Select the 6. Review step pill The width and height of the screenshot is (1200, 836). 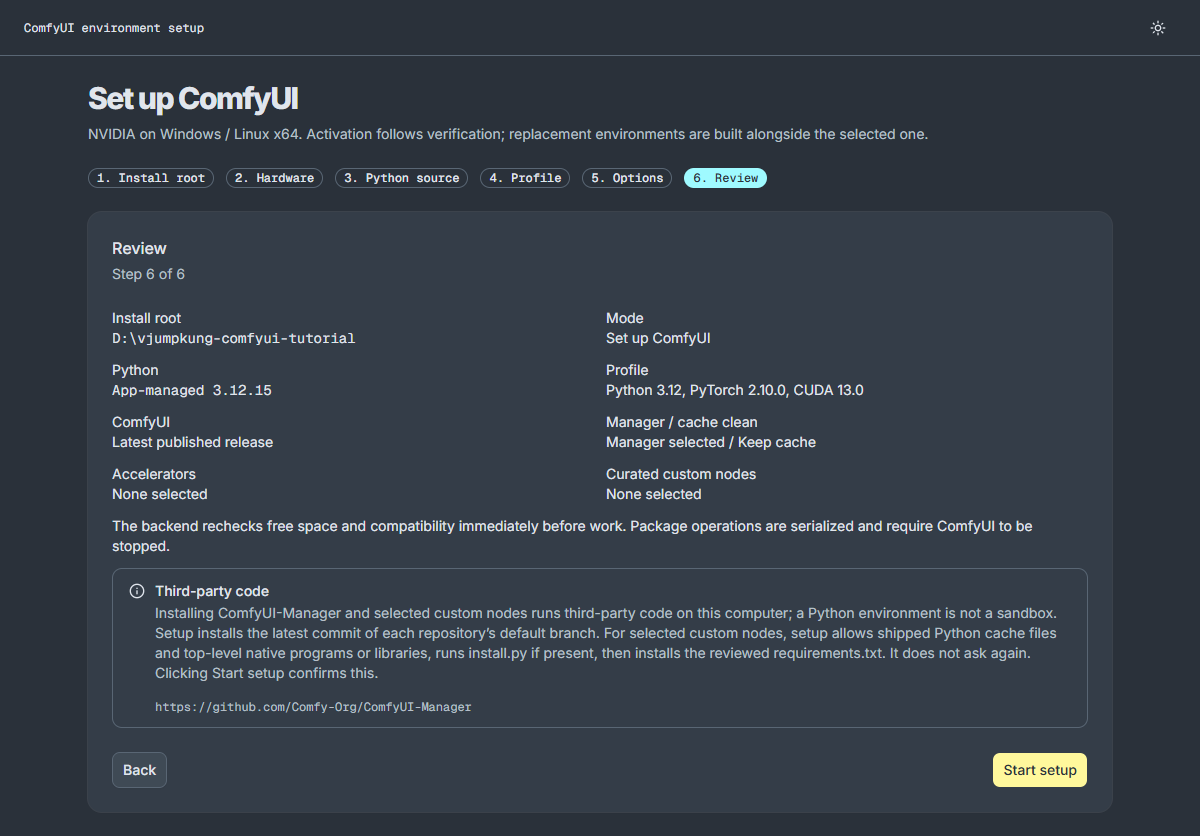tap(725, 178)
